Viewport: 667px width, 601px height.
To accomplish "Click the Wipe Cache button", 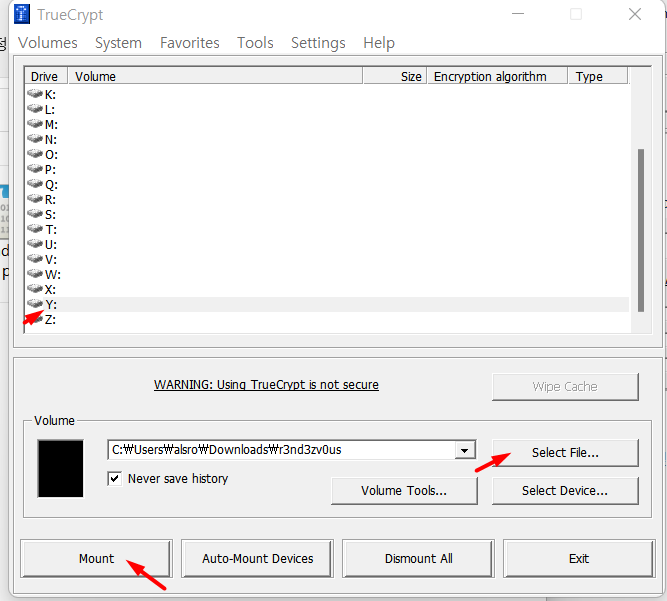I will tap(565, 387).
